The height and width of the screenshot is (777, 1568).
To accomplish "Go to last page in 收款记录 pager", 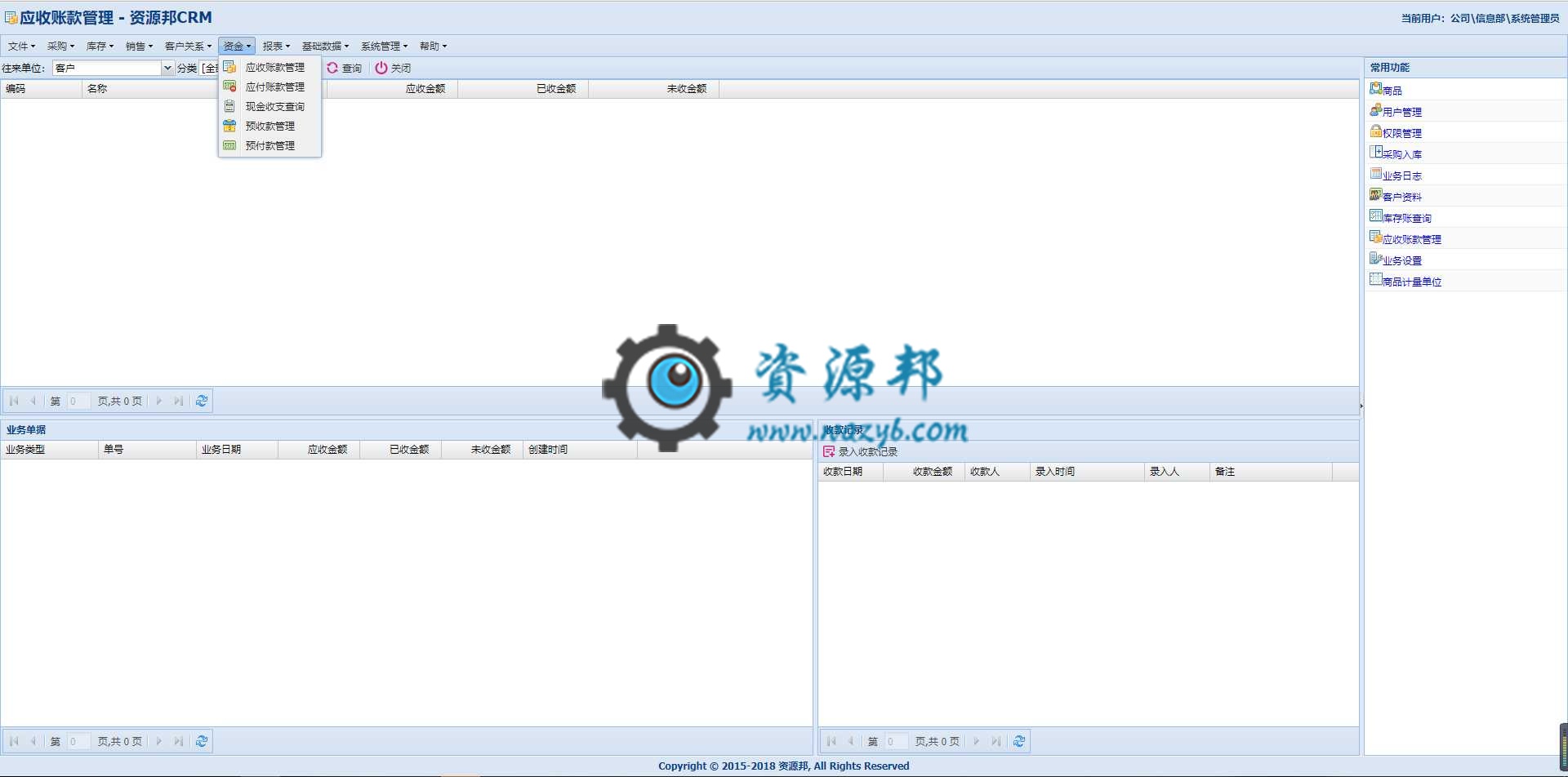I will [x=996, y=741].
